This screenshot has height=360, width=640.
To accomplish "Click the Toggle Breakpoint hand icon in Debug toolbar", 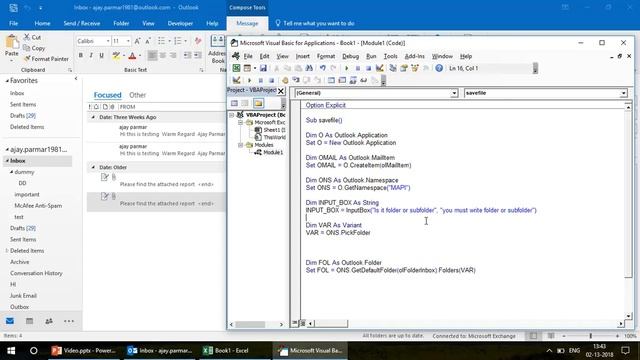I will click(285, 80).
